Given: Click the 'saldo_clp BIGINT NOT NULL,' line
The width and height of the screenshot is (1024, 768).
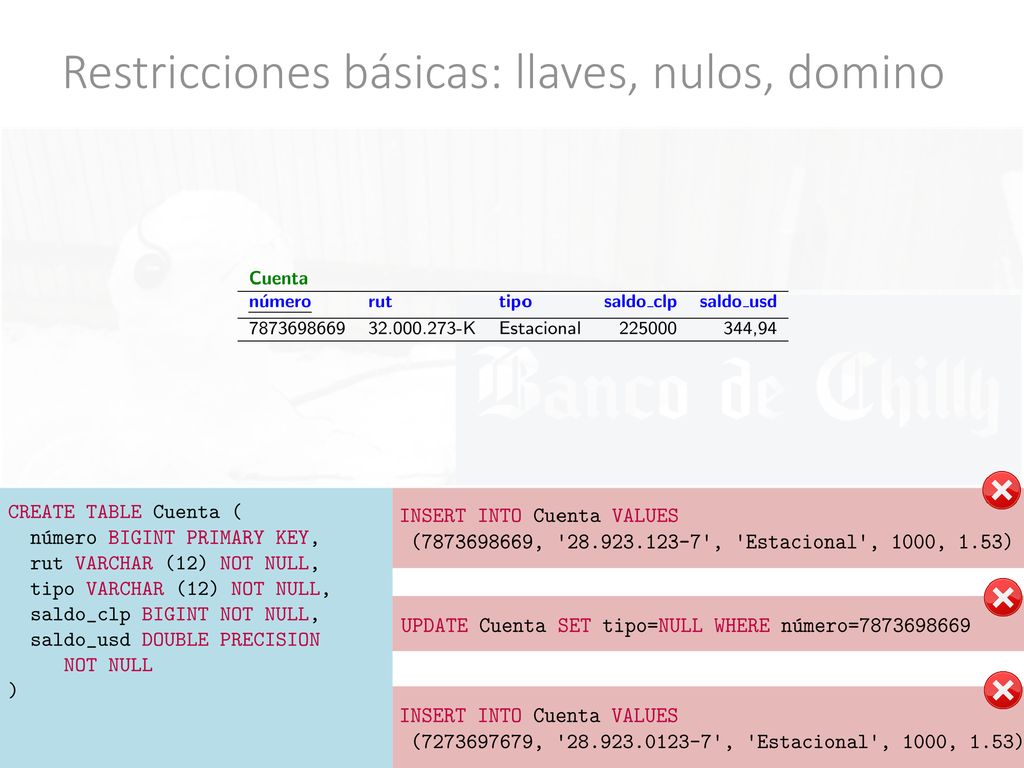Looking at the screenshot, I should 174,614.
